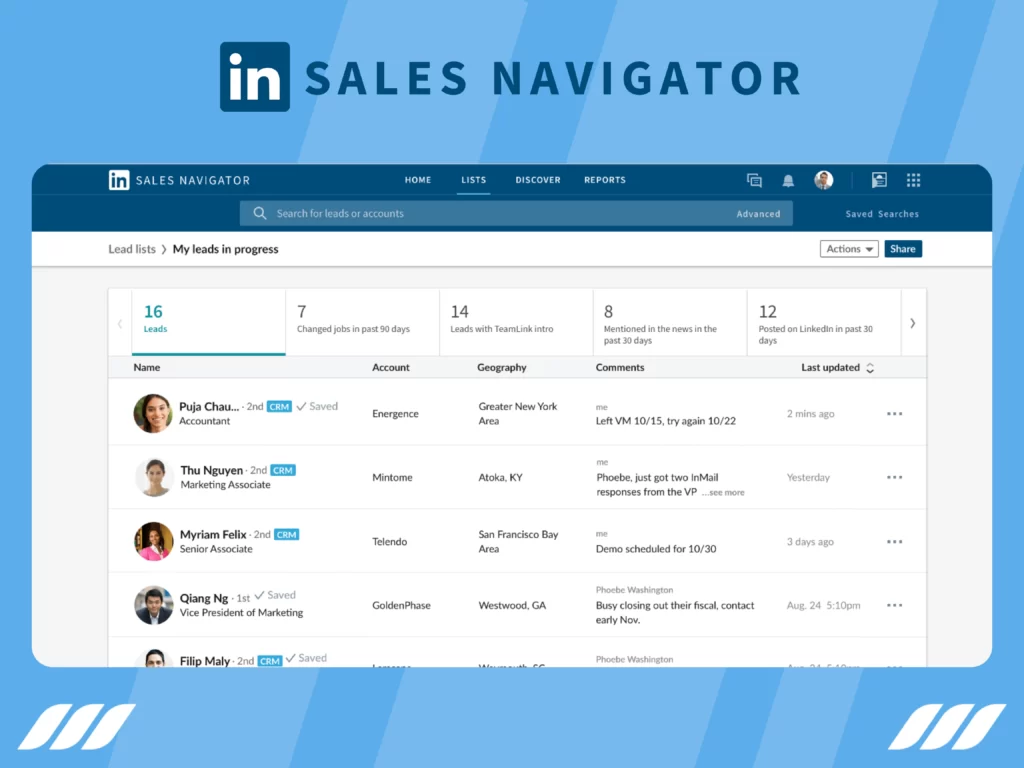This screenshot has height=768, width=1024.
Task: Open Energence account
Action: click(x=395, y=413)
